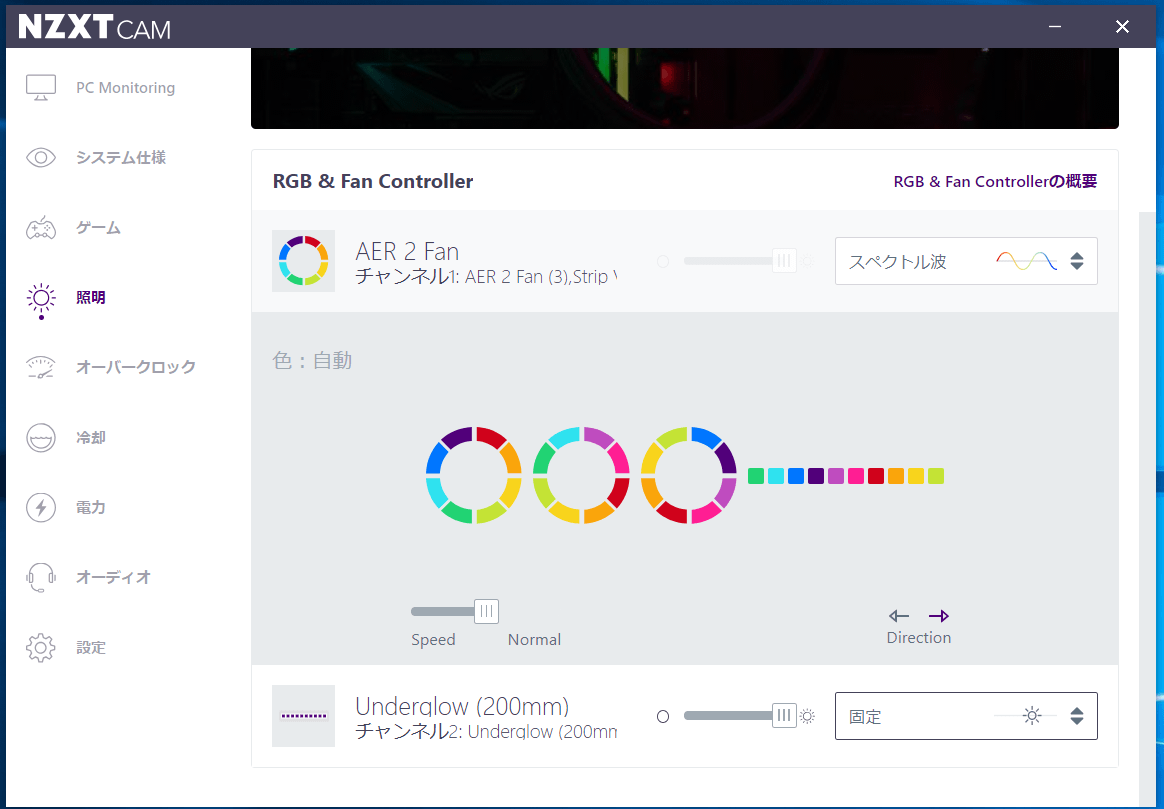Set Direction to the right arrow
This screenshot has height=809, width=1164.
click(939, 616)
